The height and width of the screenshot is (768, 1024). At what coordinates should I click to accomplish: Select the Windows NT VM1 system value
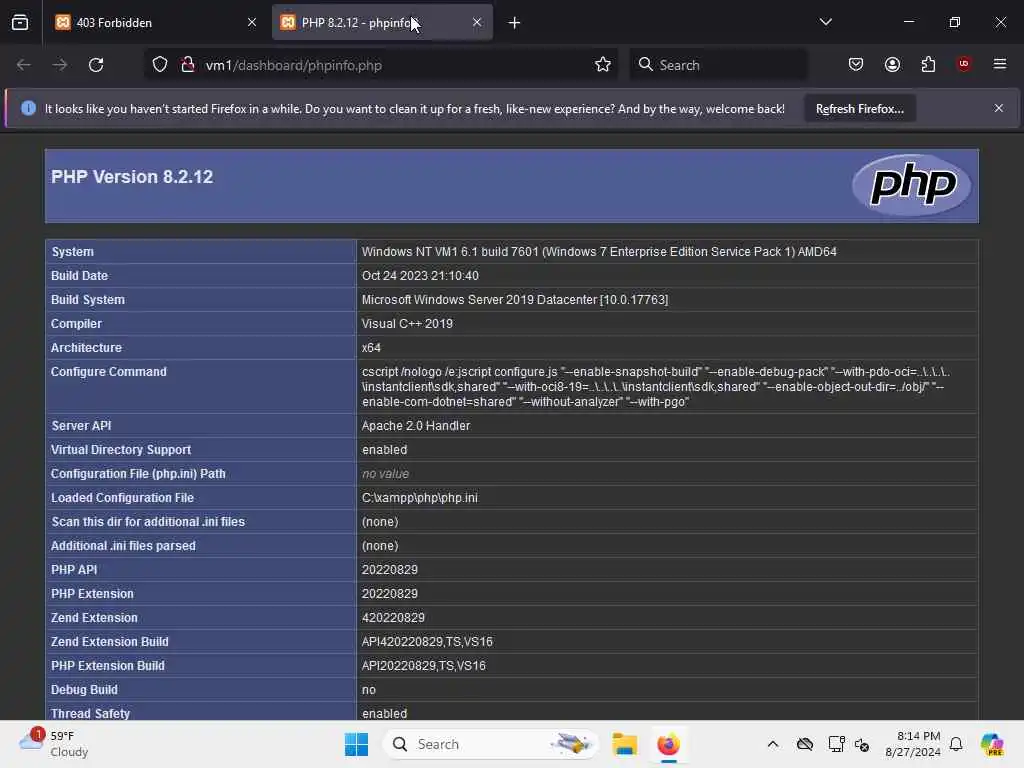tap(599, 251)
